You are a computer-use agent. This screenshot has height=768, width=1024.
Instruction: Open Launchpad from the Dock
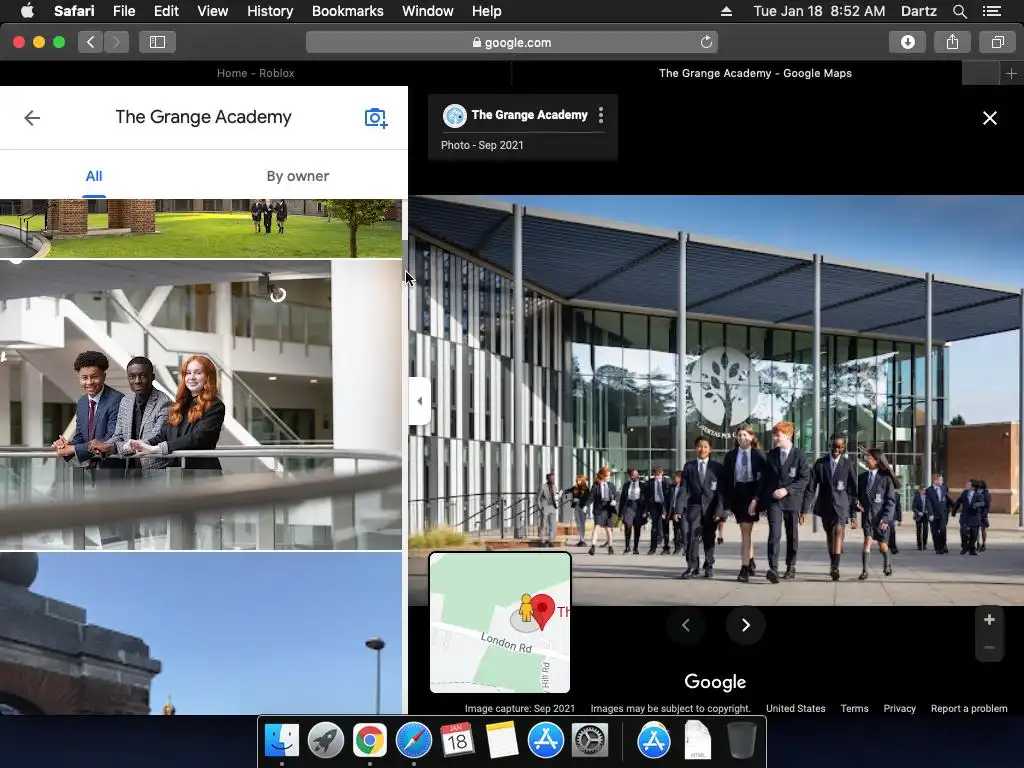(325, 740)
